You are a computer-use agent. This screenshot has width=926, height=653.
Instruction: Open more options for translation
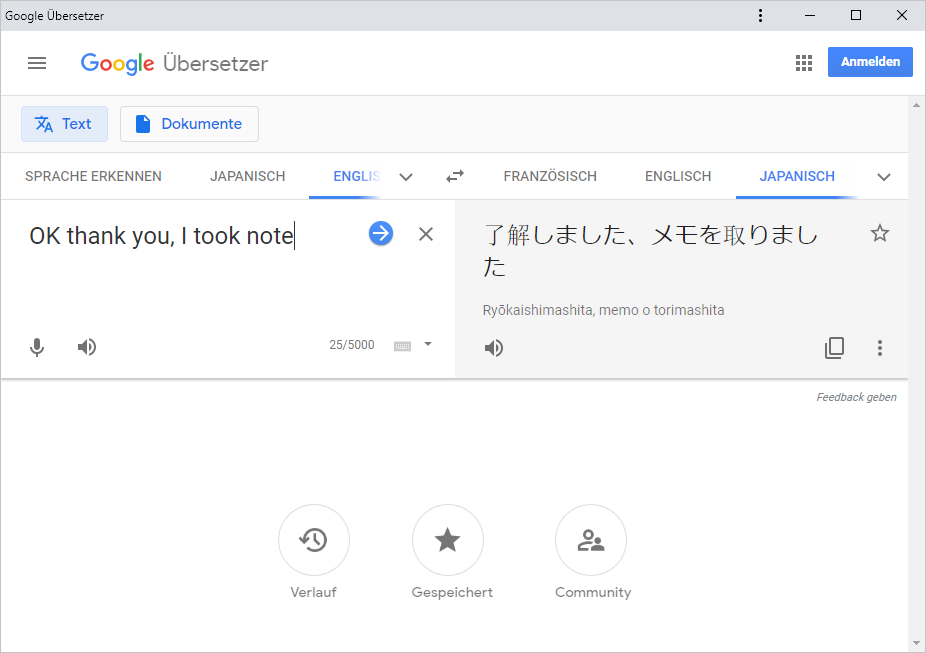click(880, 348)
